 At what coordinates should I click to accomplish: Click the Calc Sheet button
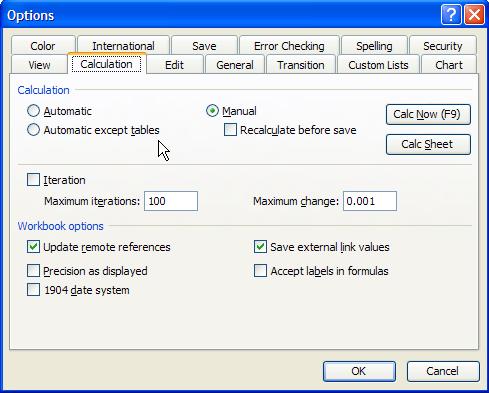click(x=428, y=145)
